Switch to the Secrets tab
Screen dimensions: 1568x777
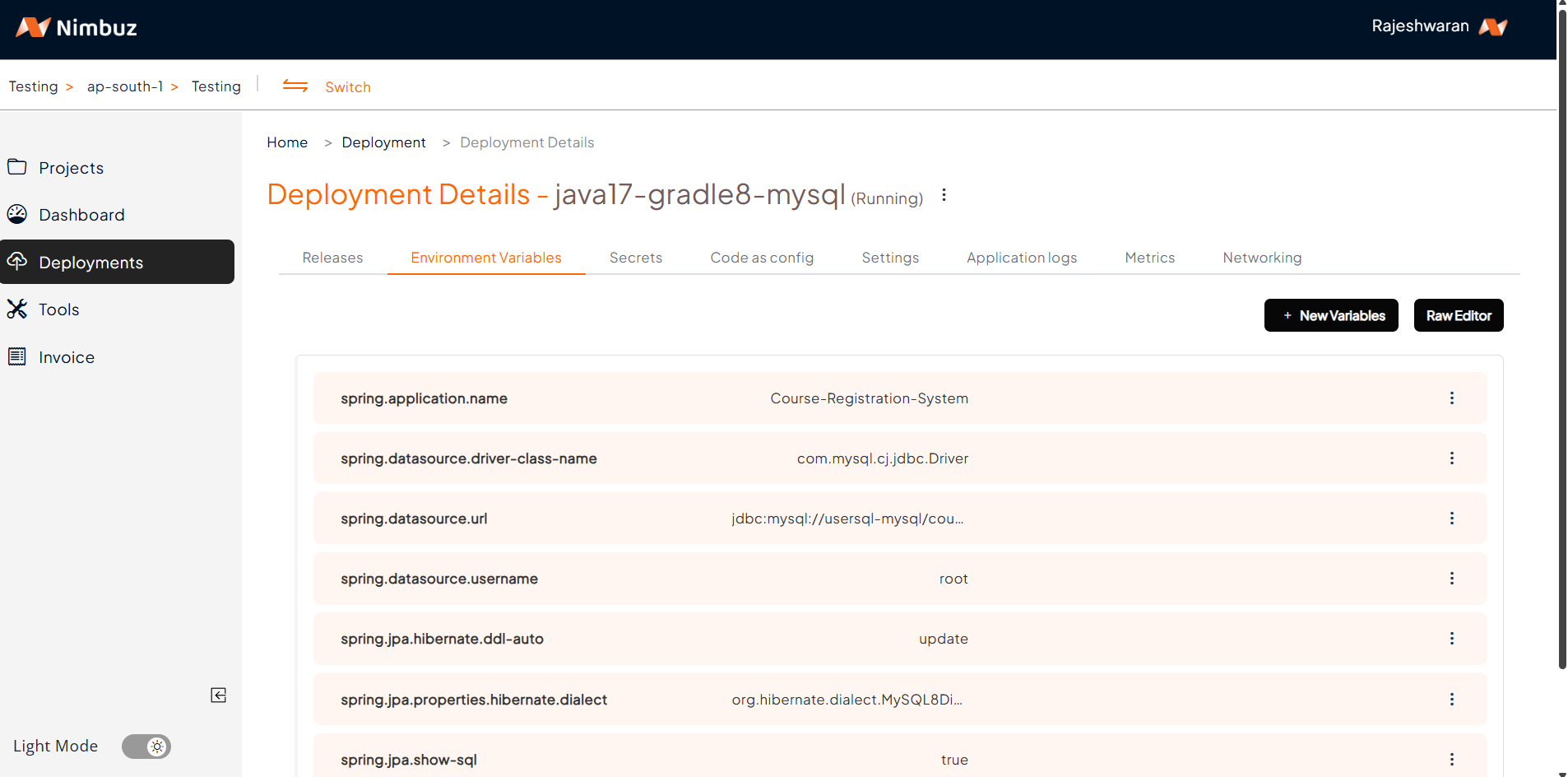(635, 258)
